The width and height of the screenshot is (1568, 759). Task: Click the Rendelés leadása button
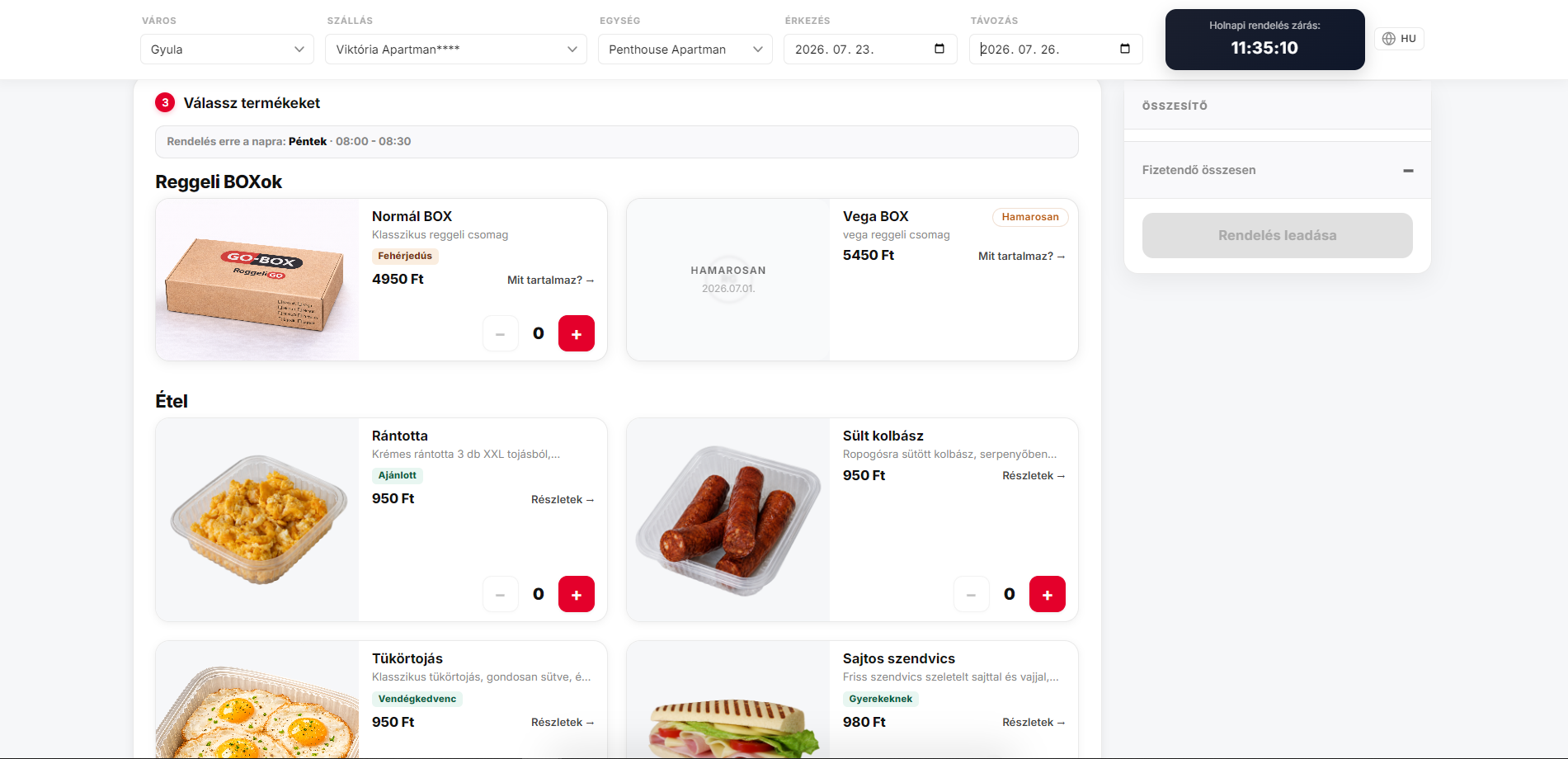click(1277, 236)
